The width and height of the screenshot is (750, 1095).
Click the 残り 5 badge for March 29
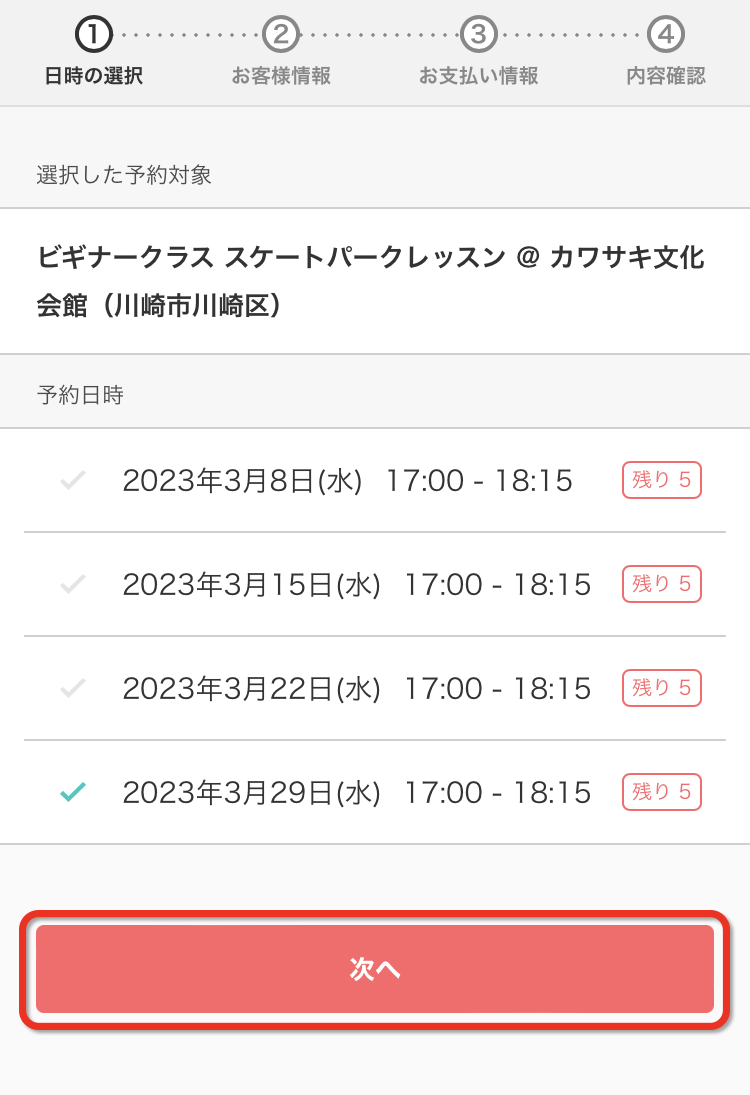661,792
